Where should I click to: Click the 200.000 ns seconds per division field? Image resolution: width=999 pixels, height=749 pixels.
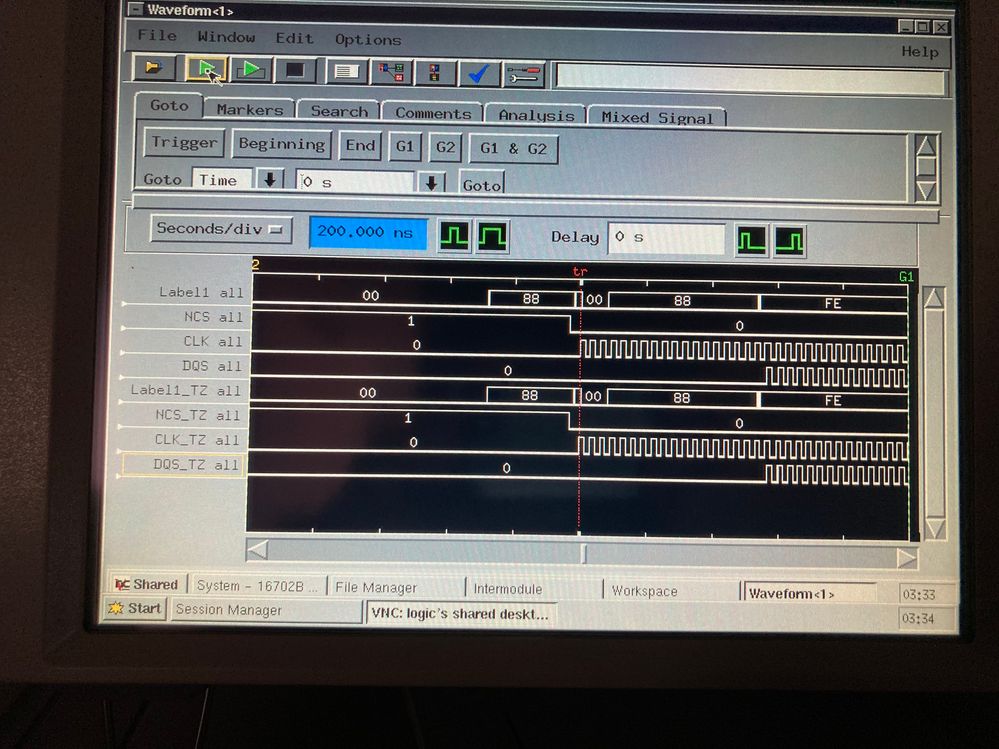(368, 232)
